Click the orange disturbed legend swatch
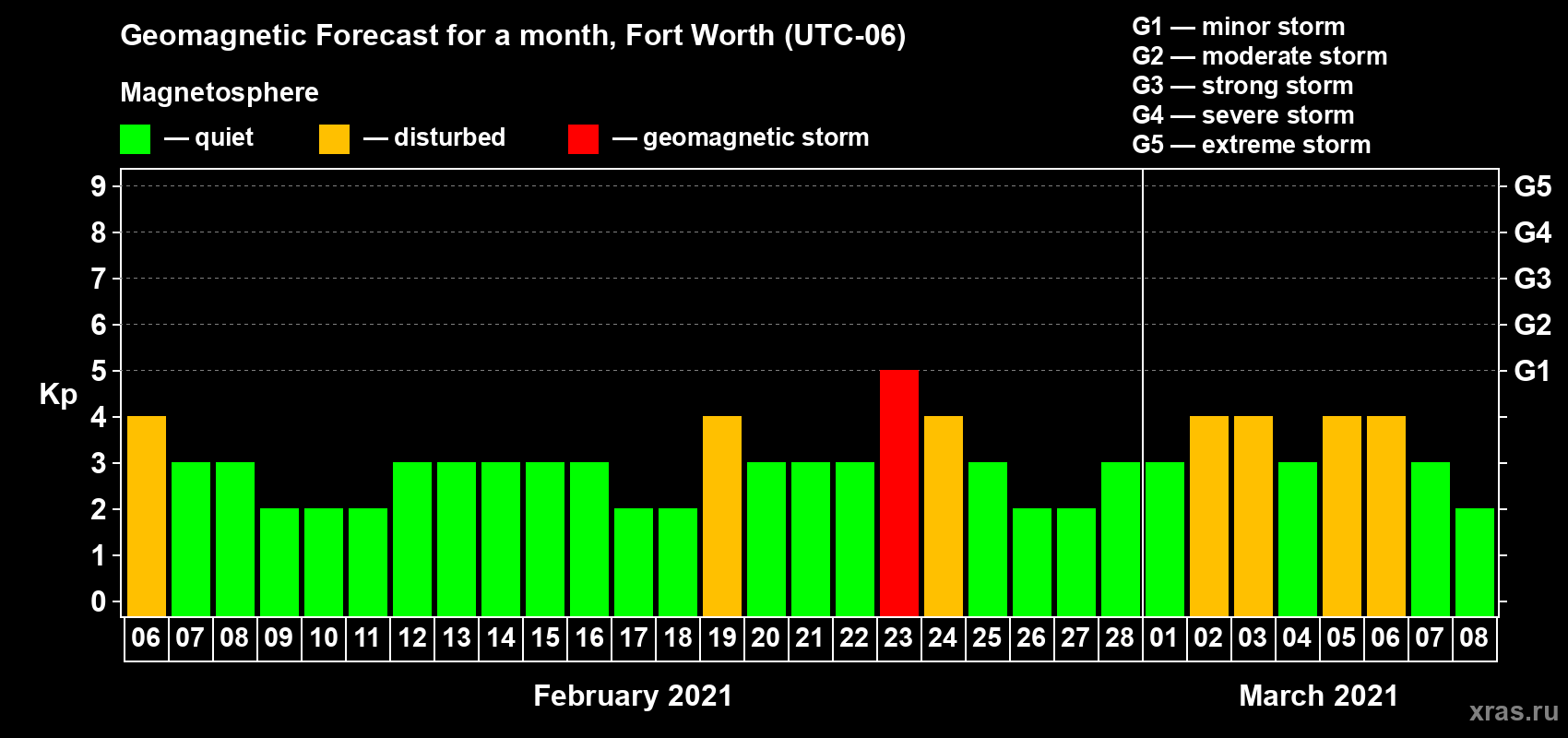The image size is (1568, 738). pos(334,139)
